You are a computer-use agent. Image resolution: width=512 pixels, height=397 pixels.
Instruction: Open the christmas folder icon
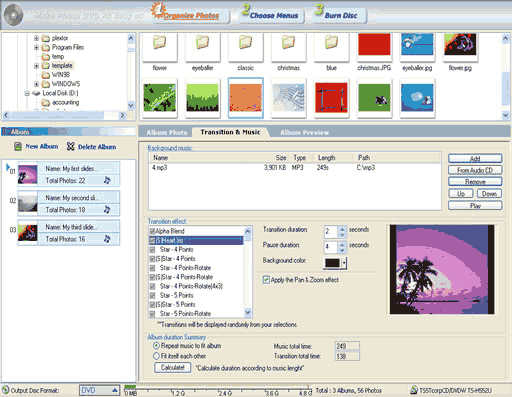(288, 42)
